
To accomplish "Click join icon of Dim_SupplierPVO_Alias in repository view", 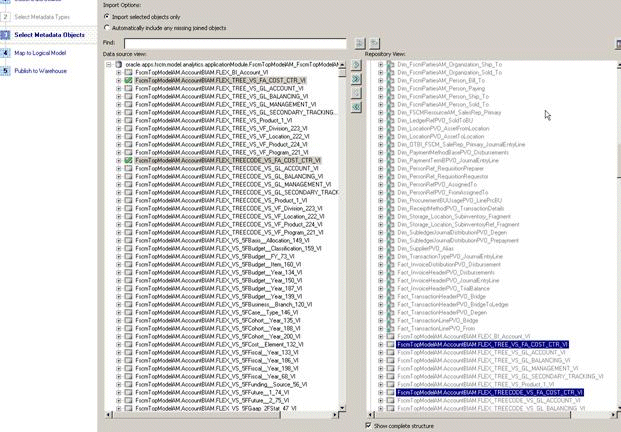I will [x=391, y=248].
